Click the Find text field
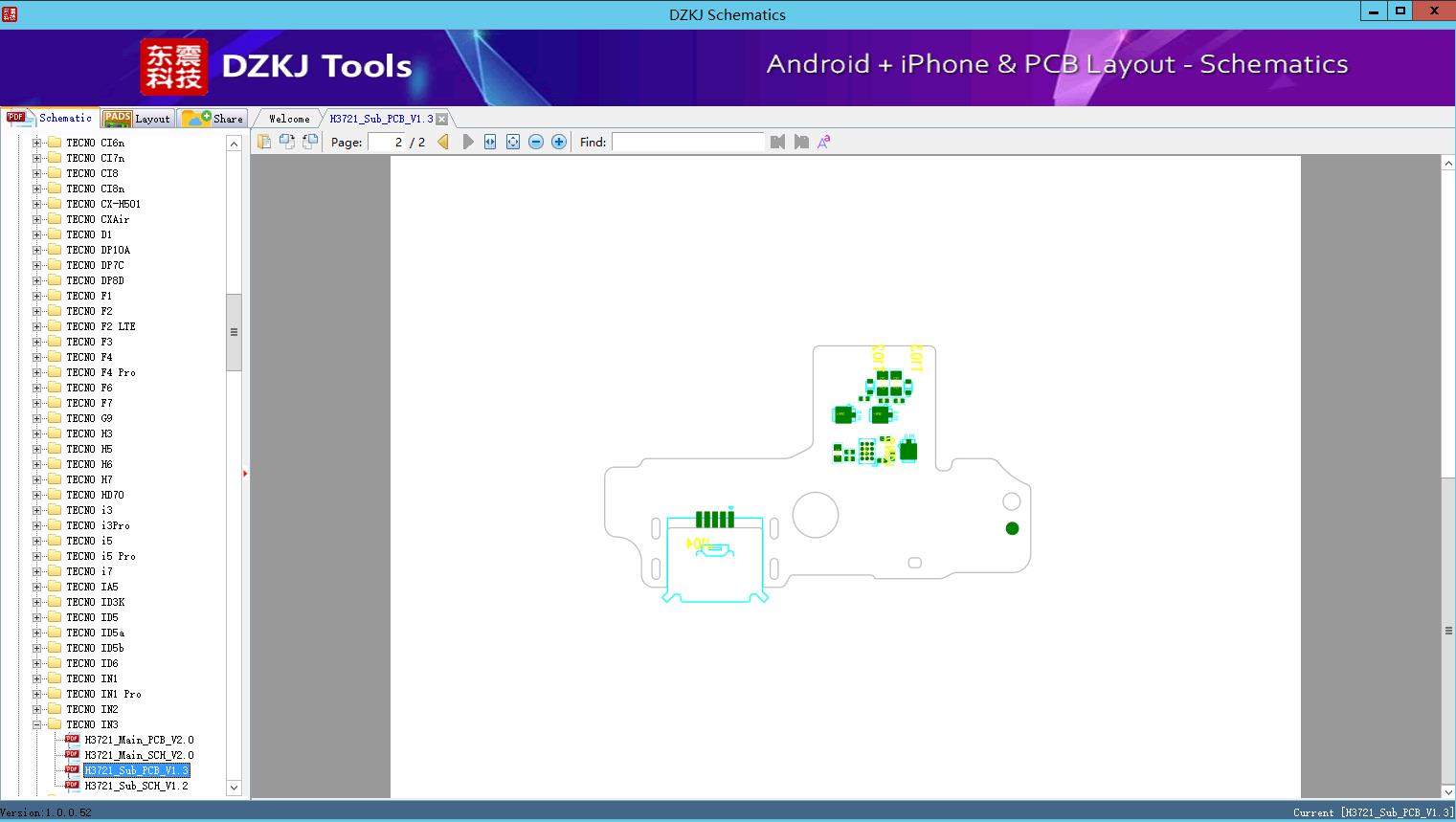Viewport: 1456px width, 822px height. click(x=688, y=142)
